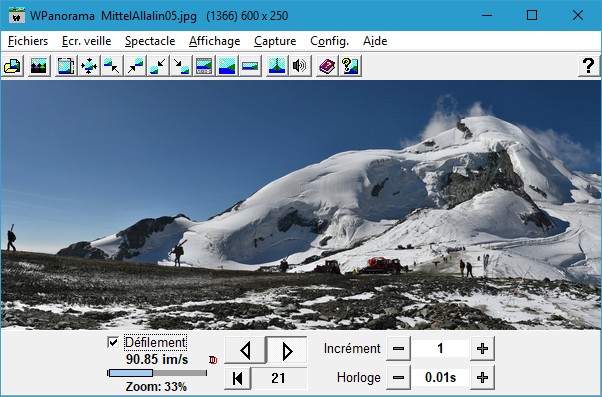Decrease Horloge with the minus button
This screenshot has width=602, height=397.
[399, 377]
